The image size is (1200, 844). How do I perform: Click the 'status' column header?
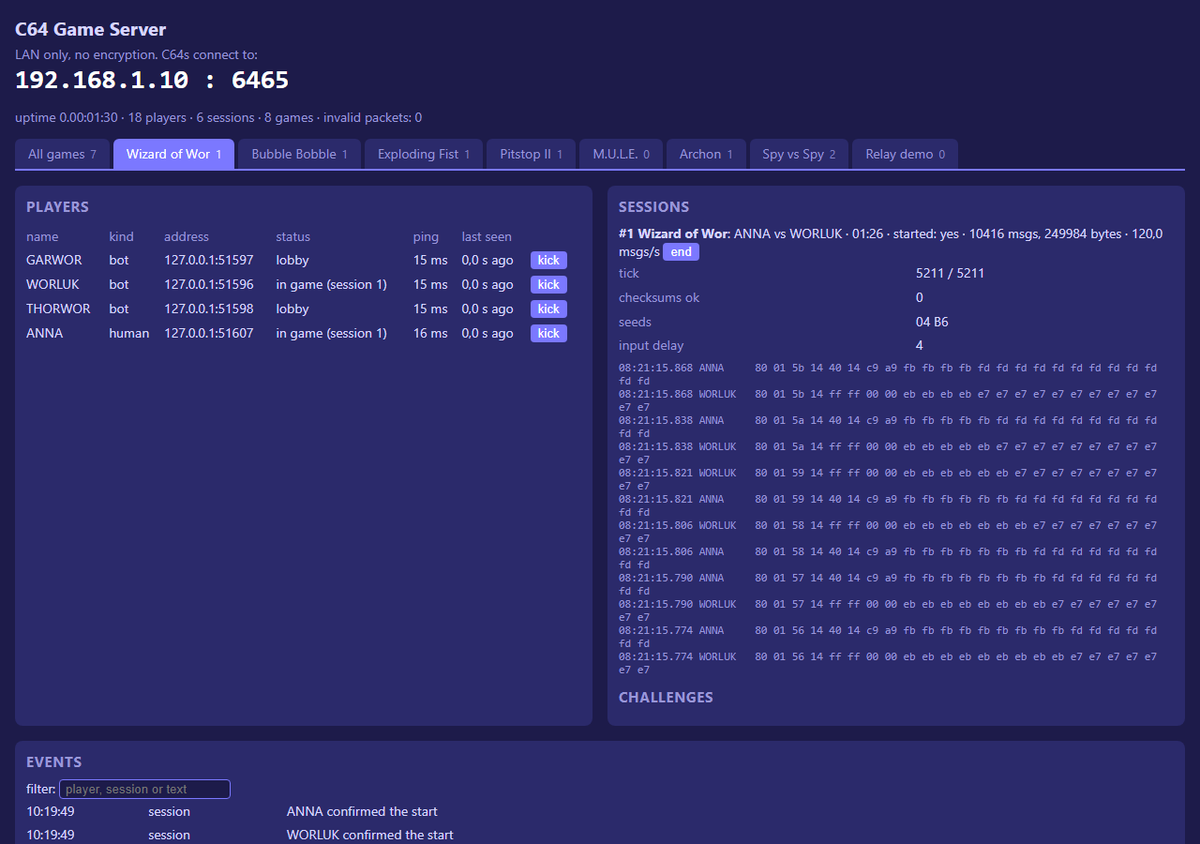pos(293,237)
